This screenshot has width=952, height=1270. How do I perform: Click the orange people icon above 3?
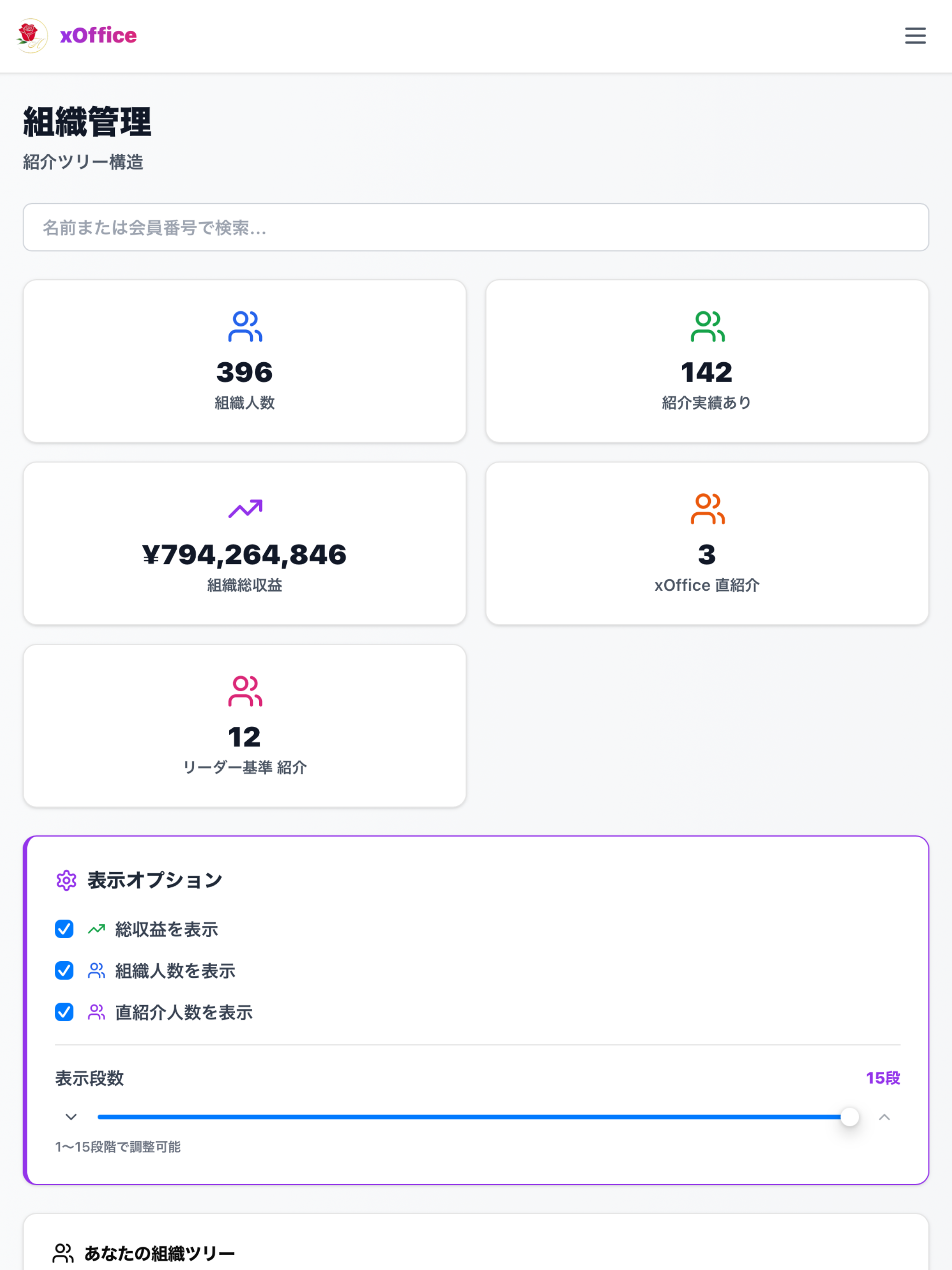[708, 509]
